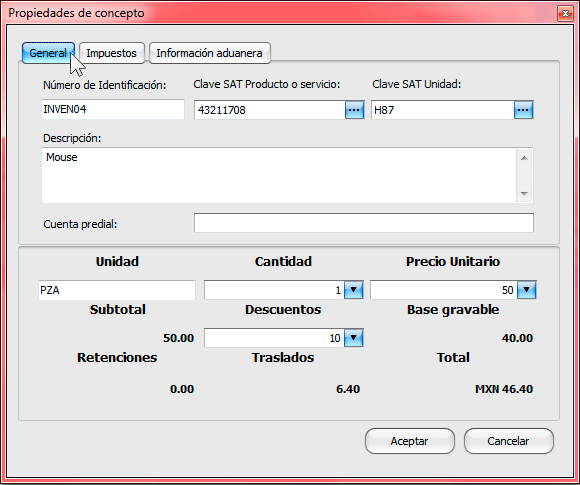The image size is (580, 485).
Task: Click the Cantidad value field
Action: click(x=274, y=290)
